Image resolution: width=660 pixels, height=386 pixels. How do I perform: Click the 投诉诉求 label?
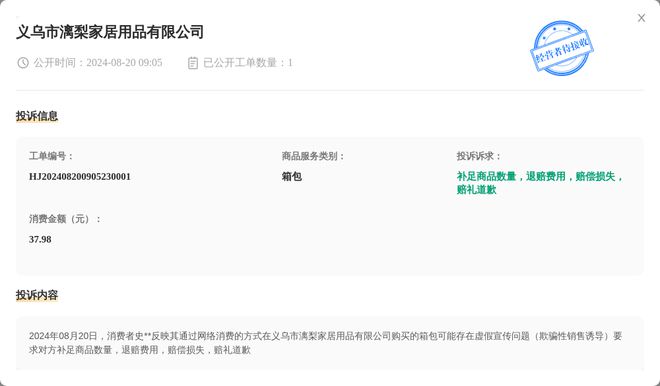pyautogui.click(x=479, y=156)
